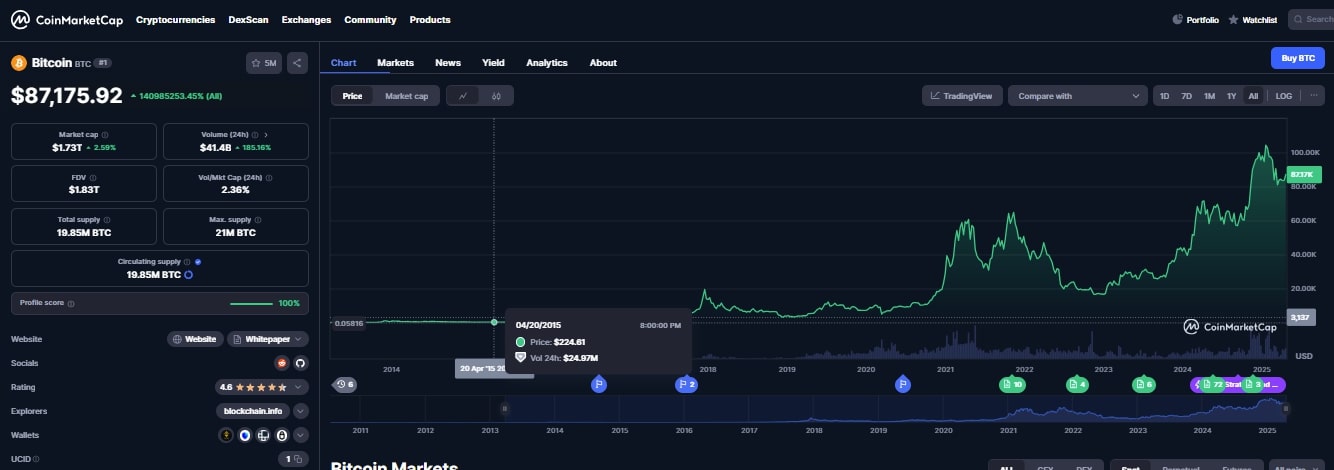1334x470 pixels.
Task: Switch to the Yield tab
Action: 493,62
